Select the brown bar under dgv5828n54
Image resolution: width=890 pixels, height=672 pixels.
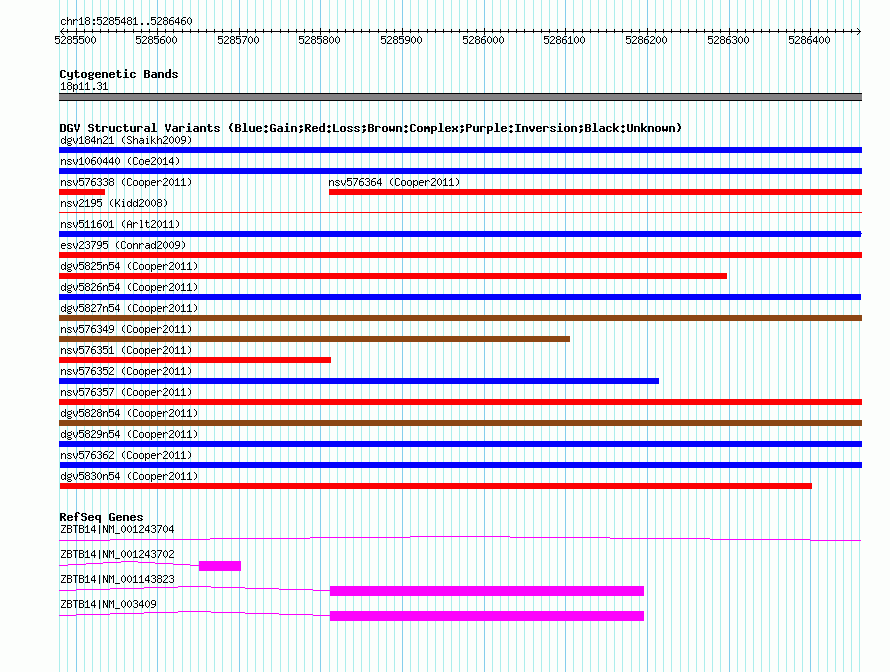(x=460, y=423)
